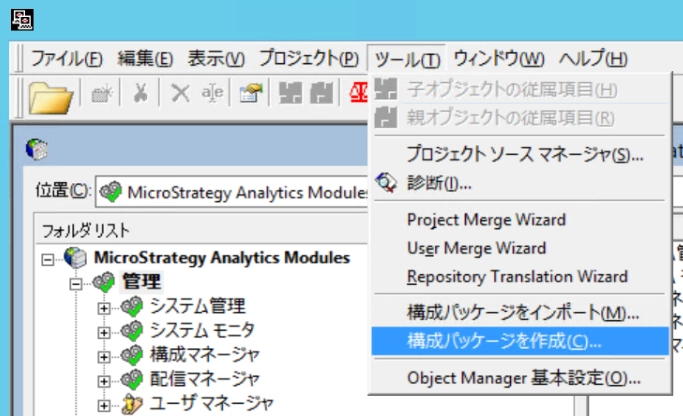Viewport: 683px width, 416px height.
Task: Click the Object Manager application icon in title bar
Action: tap(22, 20)
